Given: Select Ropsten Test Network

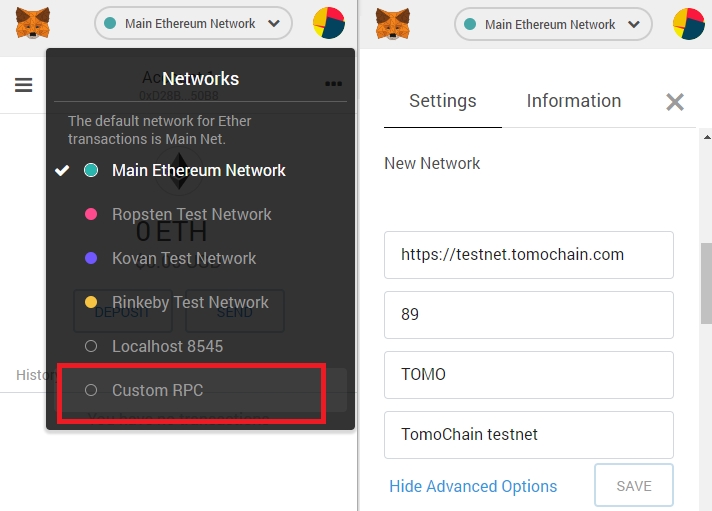Looking at the screenshot, I should (191, 214).
